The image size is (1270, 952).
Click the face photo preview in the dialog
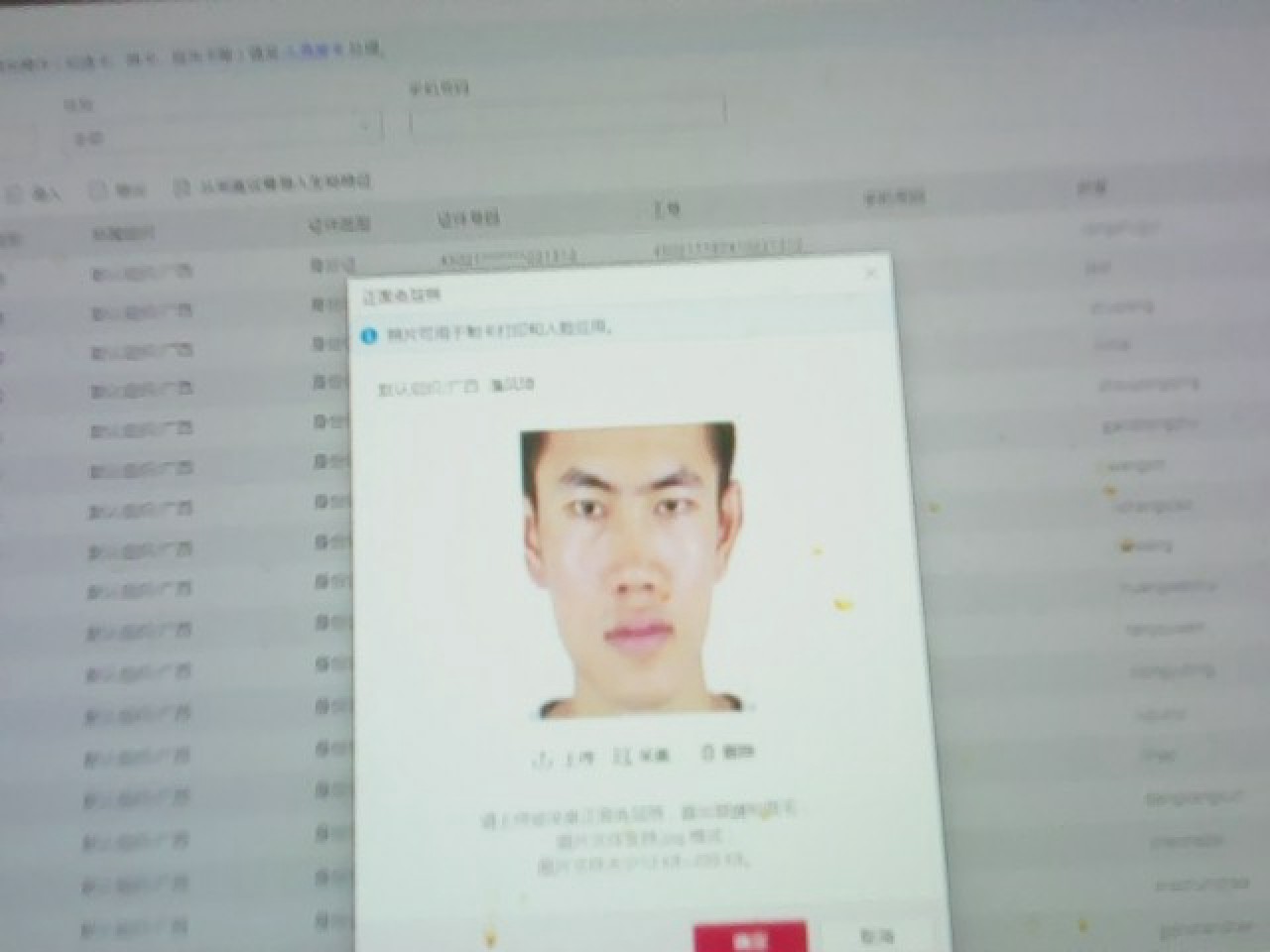(x=632, y=570)
